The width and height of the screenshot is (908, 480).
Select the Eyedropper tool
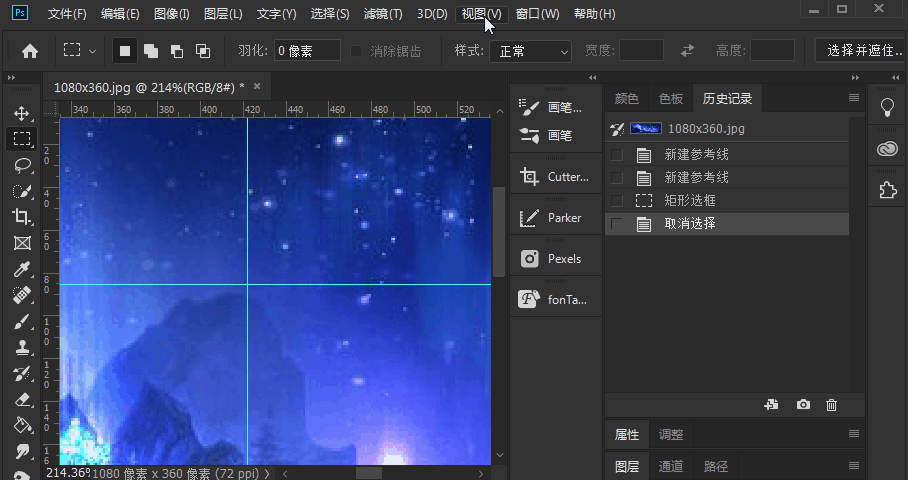[x=22, y=269]
